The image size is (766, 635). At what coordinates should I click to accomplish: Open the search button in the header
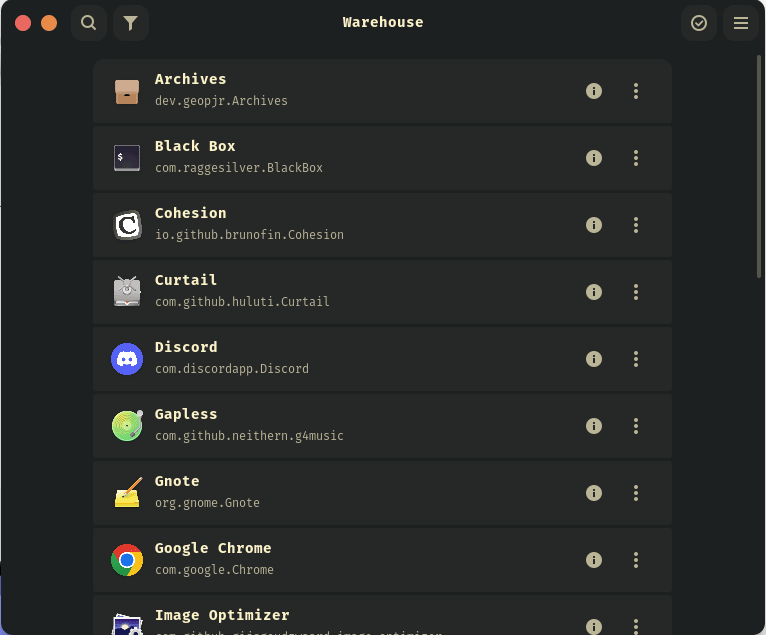coord(88,23)
